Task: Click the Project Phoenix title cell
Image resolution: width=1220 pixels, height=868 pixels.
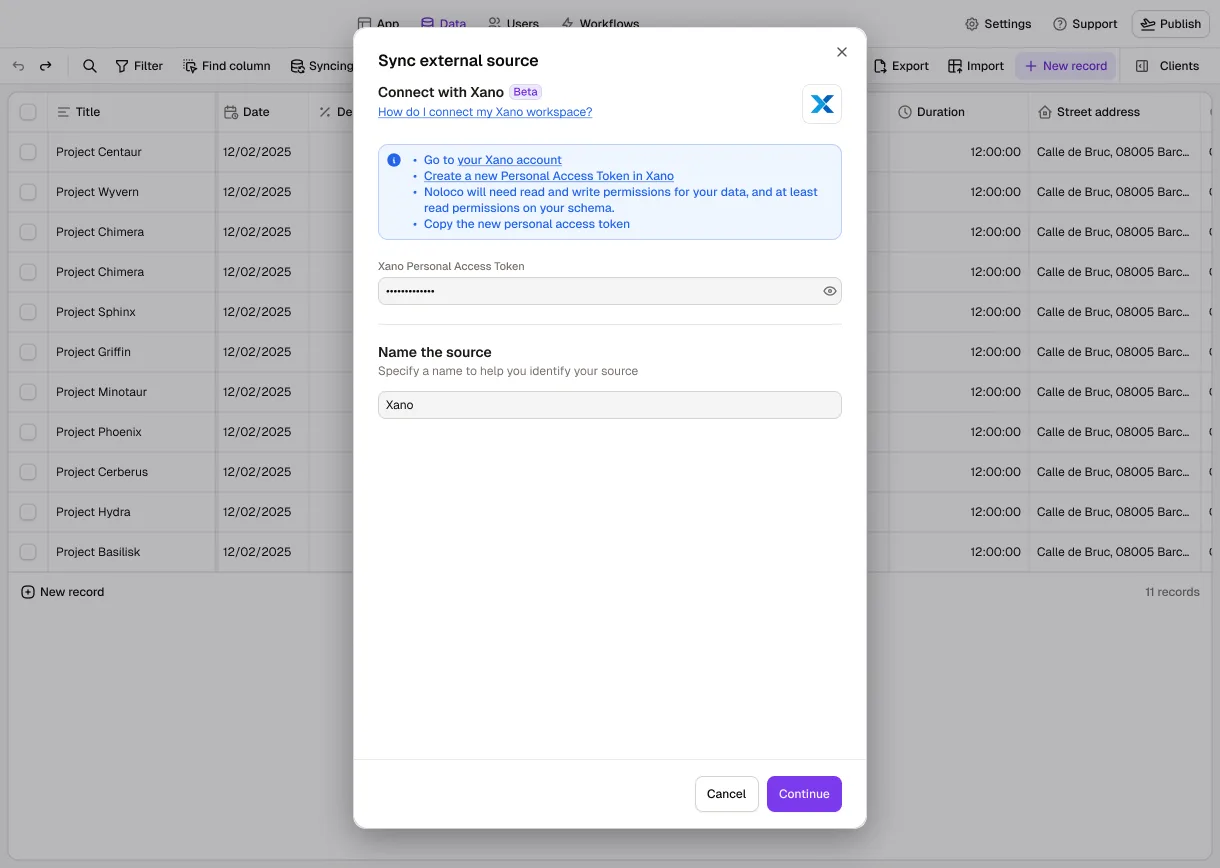Action: click(x=131, y=432)
